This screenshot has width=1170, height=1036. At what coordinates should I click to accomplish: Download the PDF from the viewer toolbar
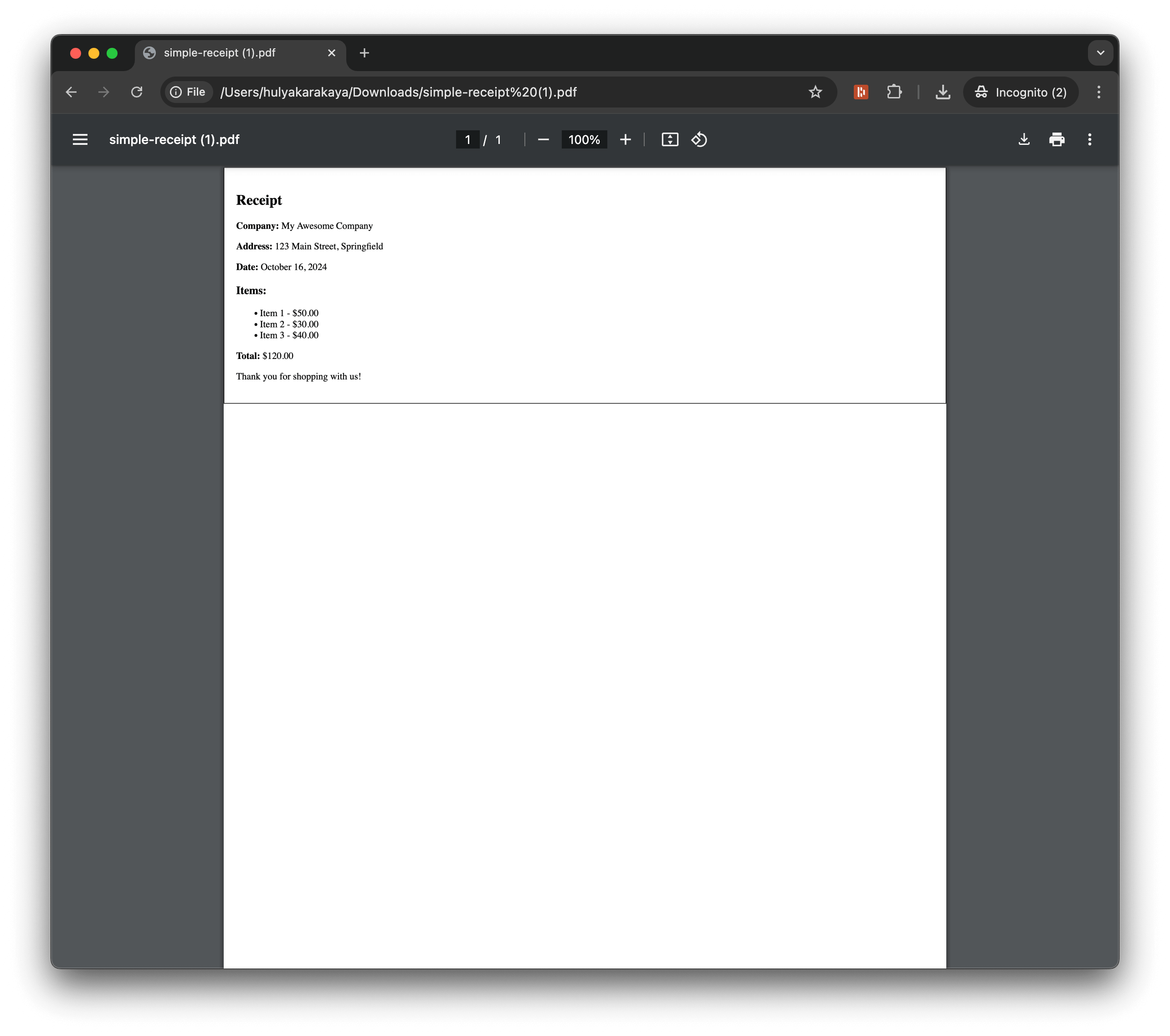[x=1024, y=139]
